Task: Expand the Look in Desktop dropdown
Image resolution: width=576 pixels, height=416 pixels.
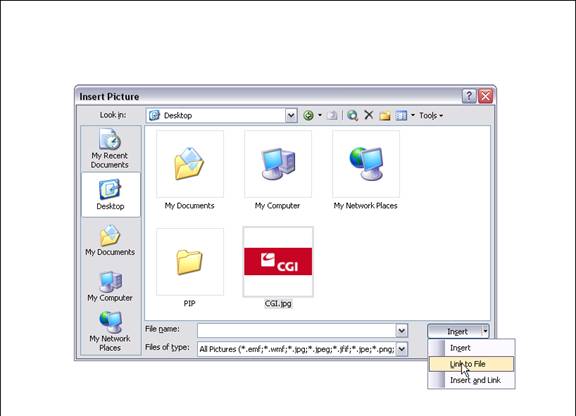Action: 291,115
